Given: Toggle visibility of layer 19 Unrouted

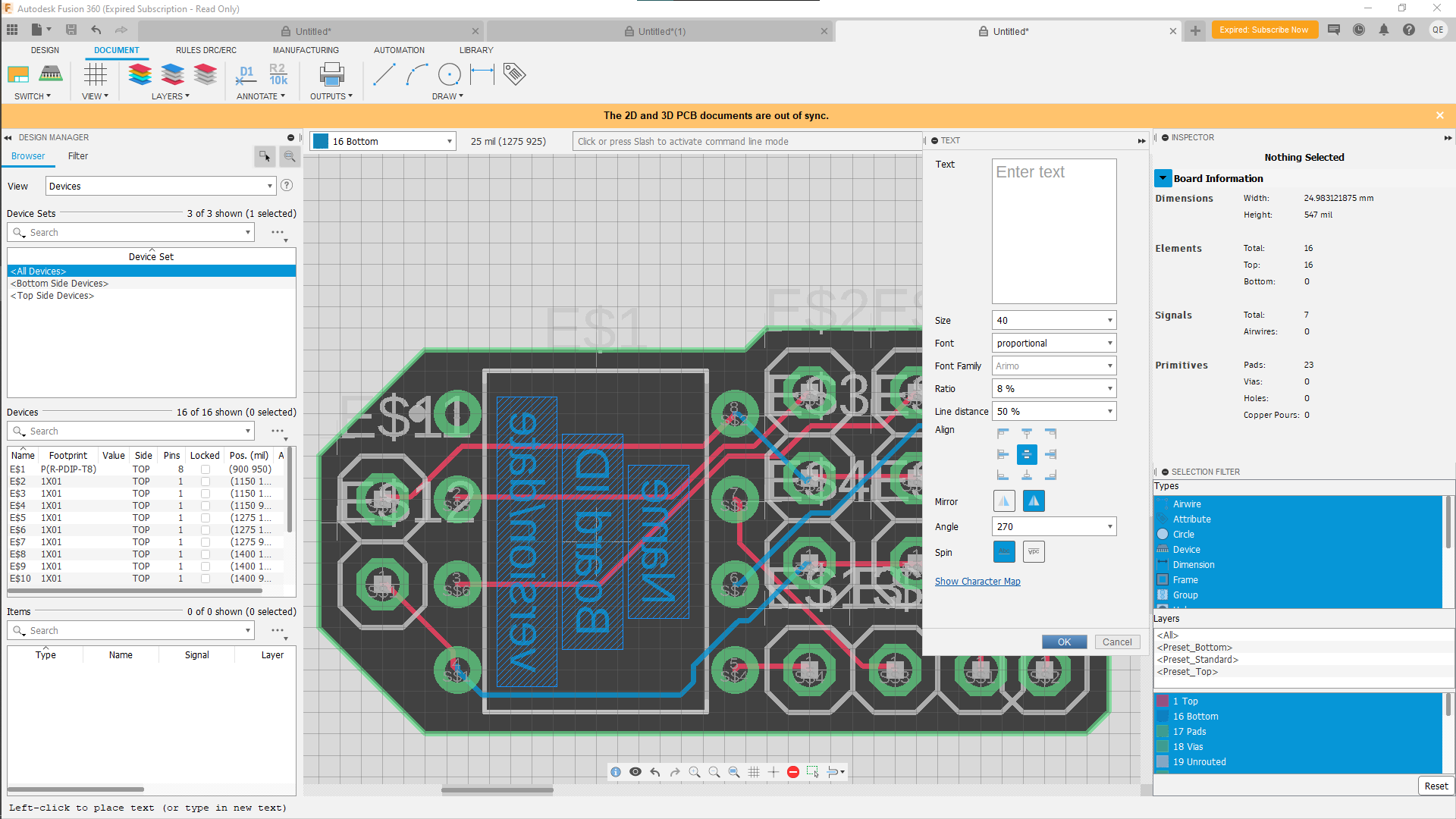Looking at the screenshot, I should click(x=1163, y=762).
